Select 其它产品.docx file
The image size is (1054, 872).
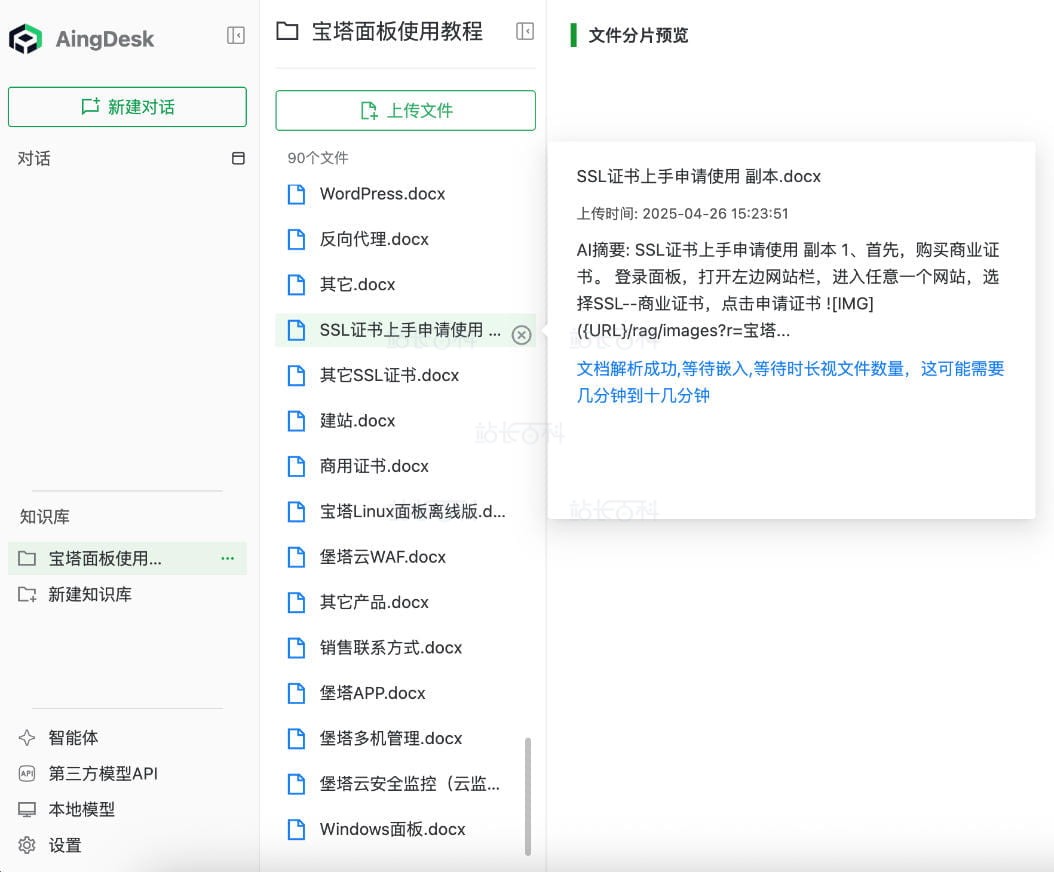coord(405,602)
